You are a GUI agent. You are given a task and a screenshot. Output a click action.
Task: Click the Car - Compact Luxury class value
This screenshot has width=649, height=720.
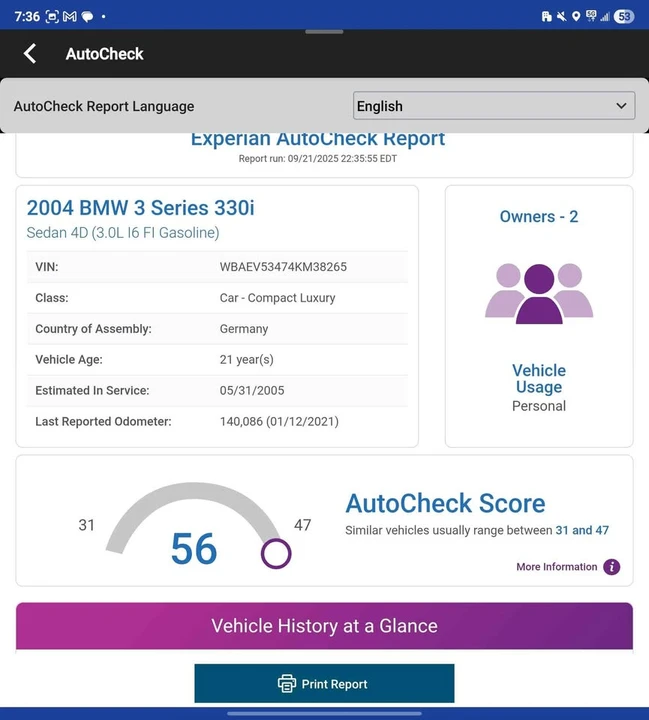pyautogui.click(x=277, y=298)
